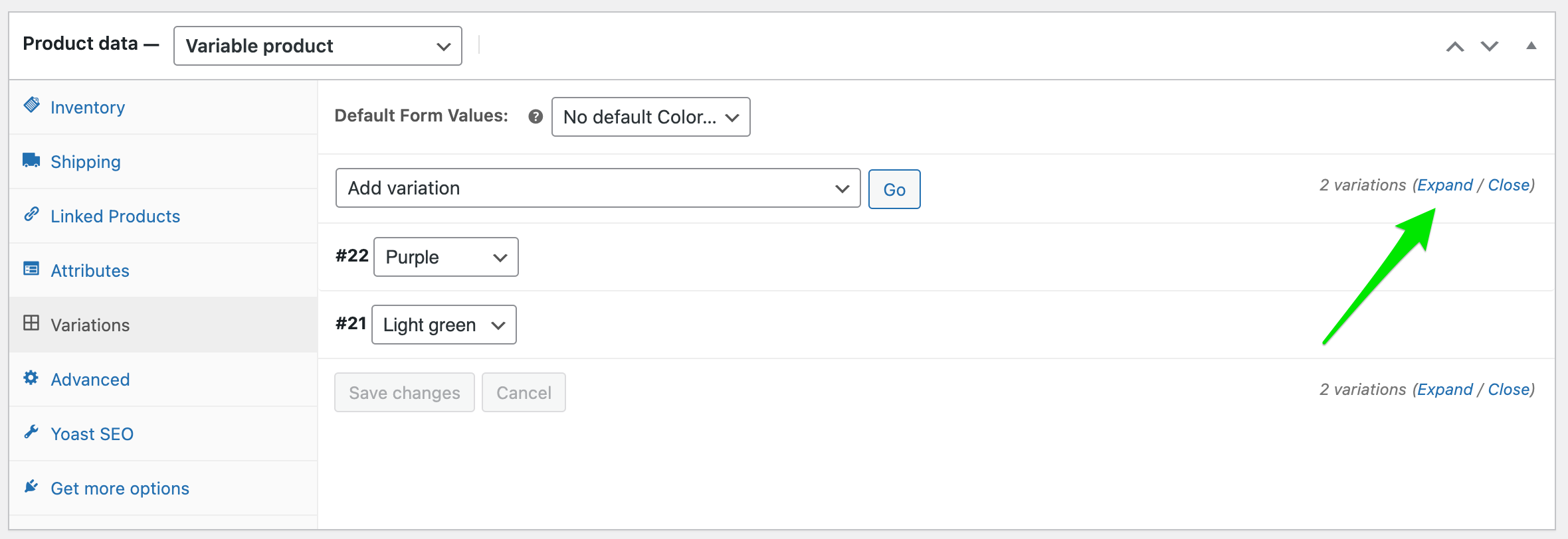Viewport: 1568px width, 539px height.
Task: Change the Purple dropdown for variation #22
Action: [x=445, y=257]
